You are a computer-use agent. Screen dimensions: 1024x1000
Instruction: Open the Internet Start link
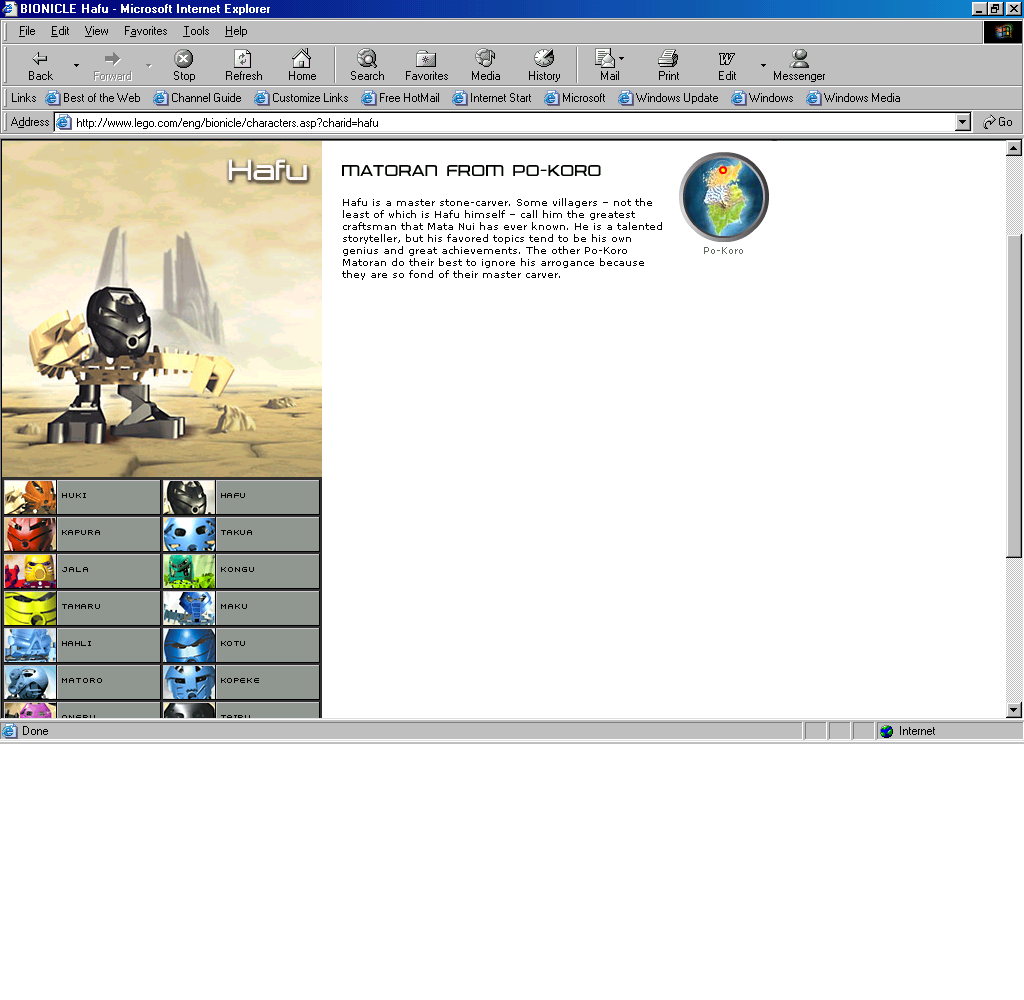click(492, 98)
